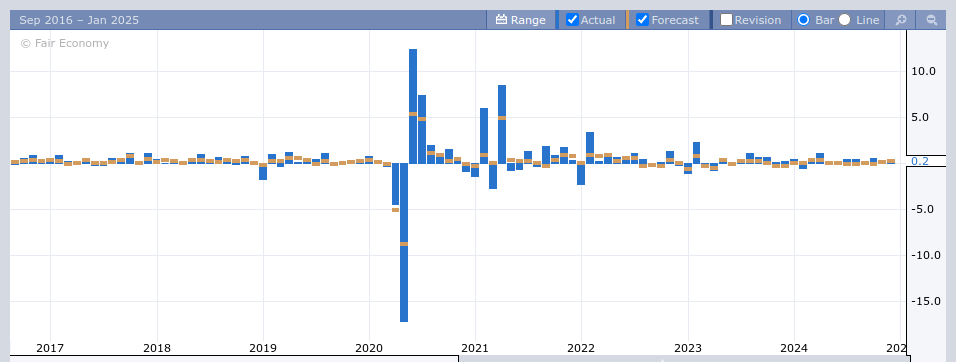Uncheck the Actual data checkbox

[572, 20]
